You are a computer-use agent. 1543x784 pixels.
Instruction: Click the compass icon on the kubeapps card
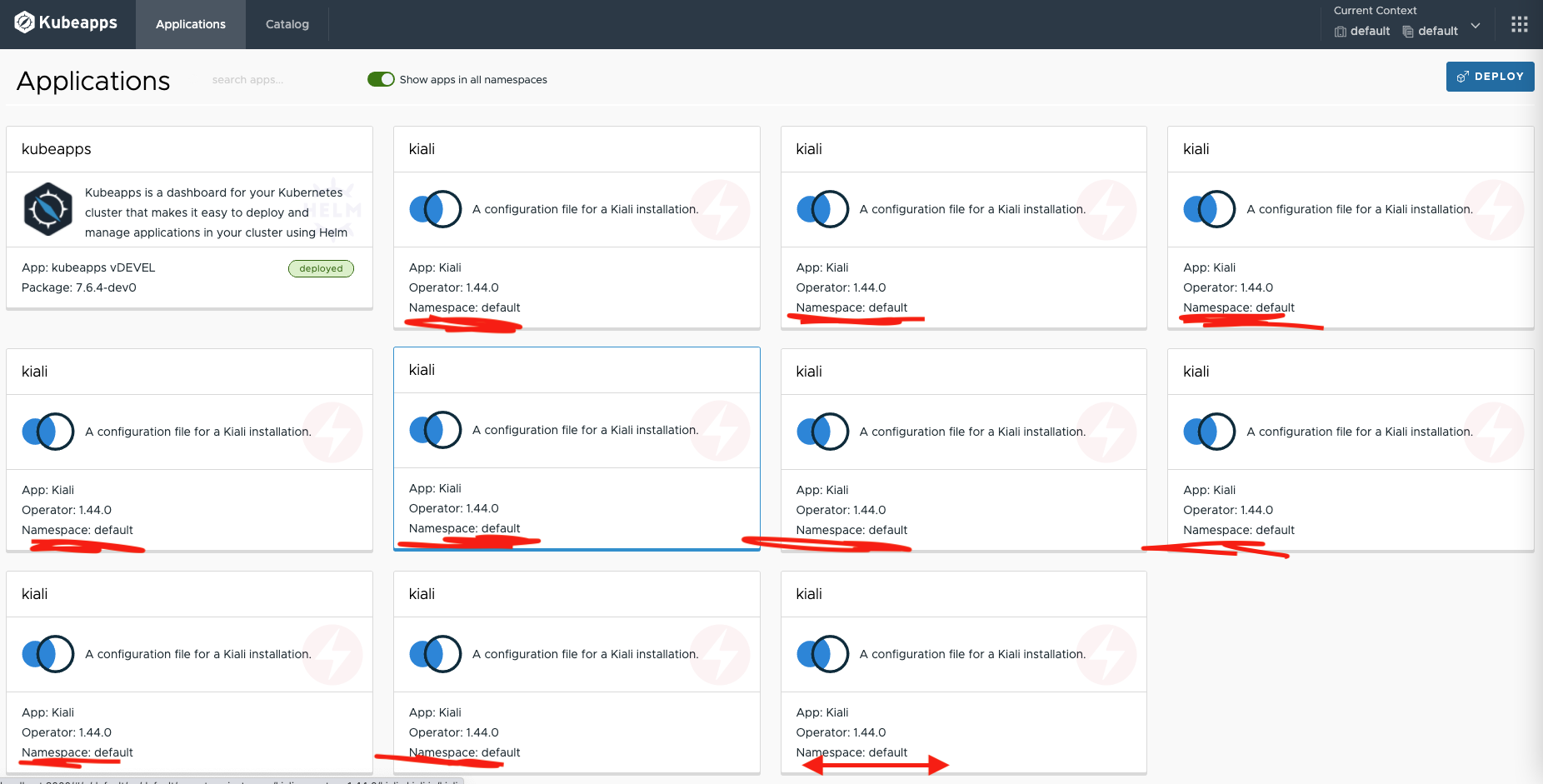[47, 209]
